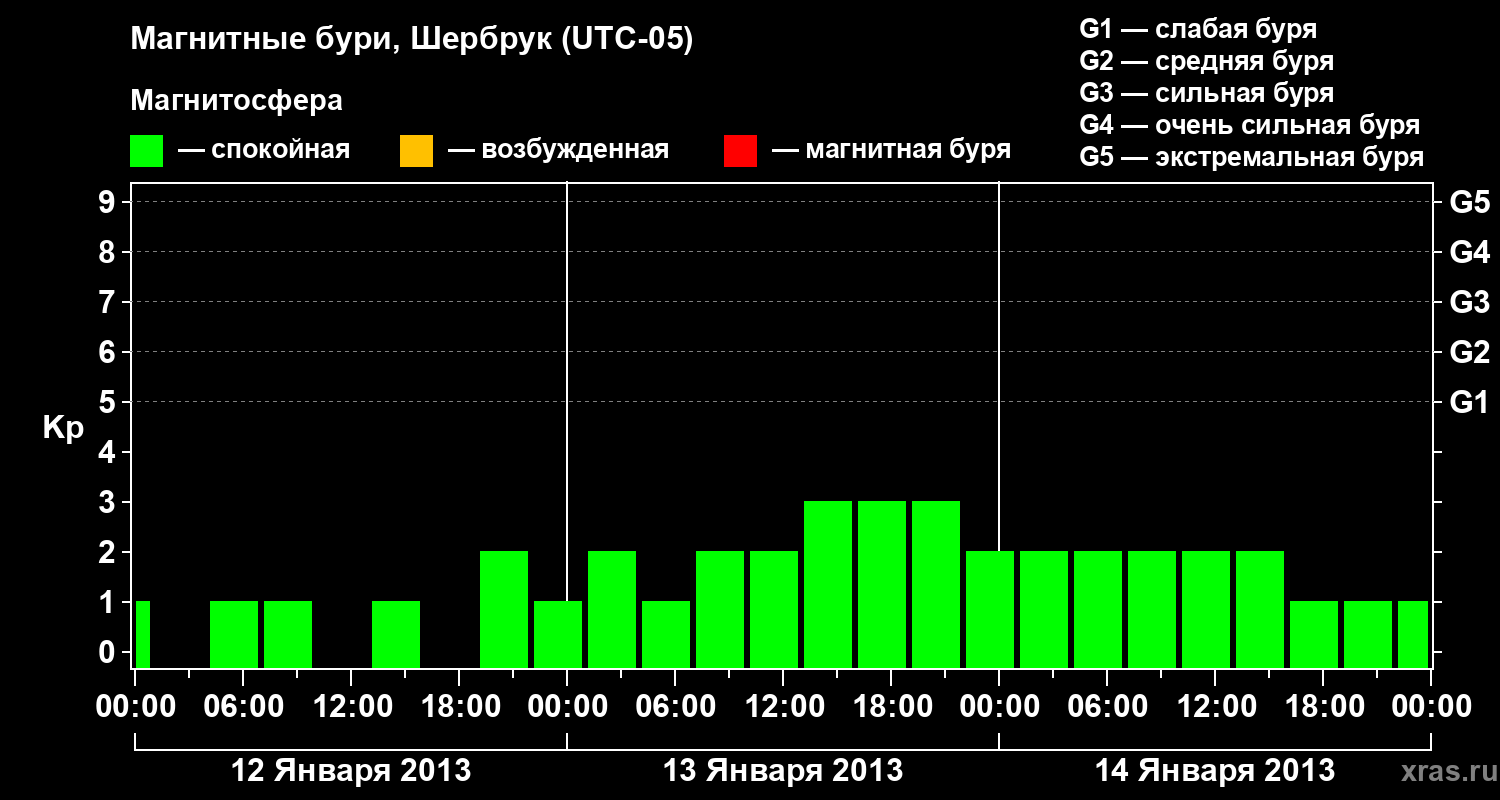The width and height of the screenshot is (1500, 800).
Task: Click the green 'спокойная' legend swatch
Action: point(147,151)
